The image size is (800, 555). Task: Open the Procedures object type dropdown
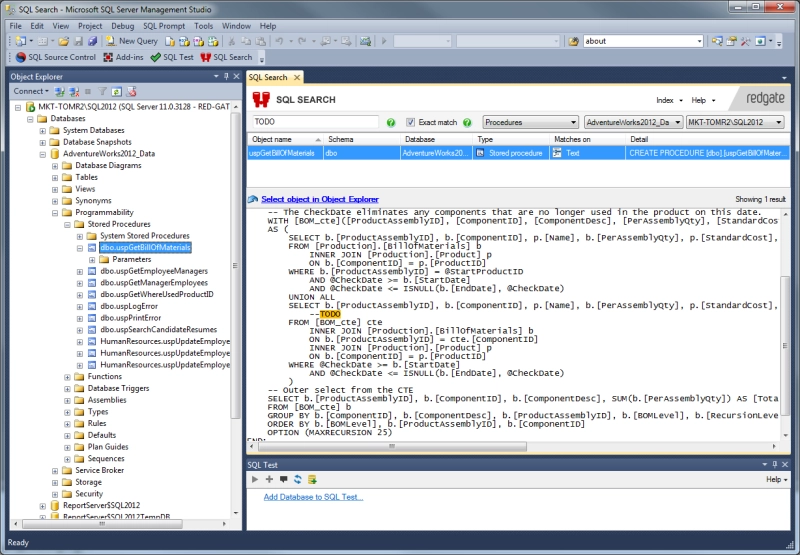tap(531, 122)
